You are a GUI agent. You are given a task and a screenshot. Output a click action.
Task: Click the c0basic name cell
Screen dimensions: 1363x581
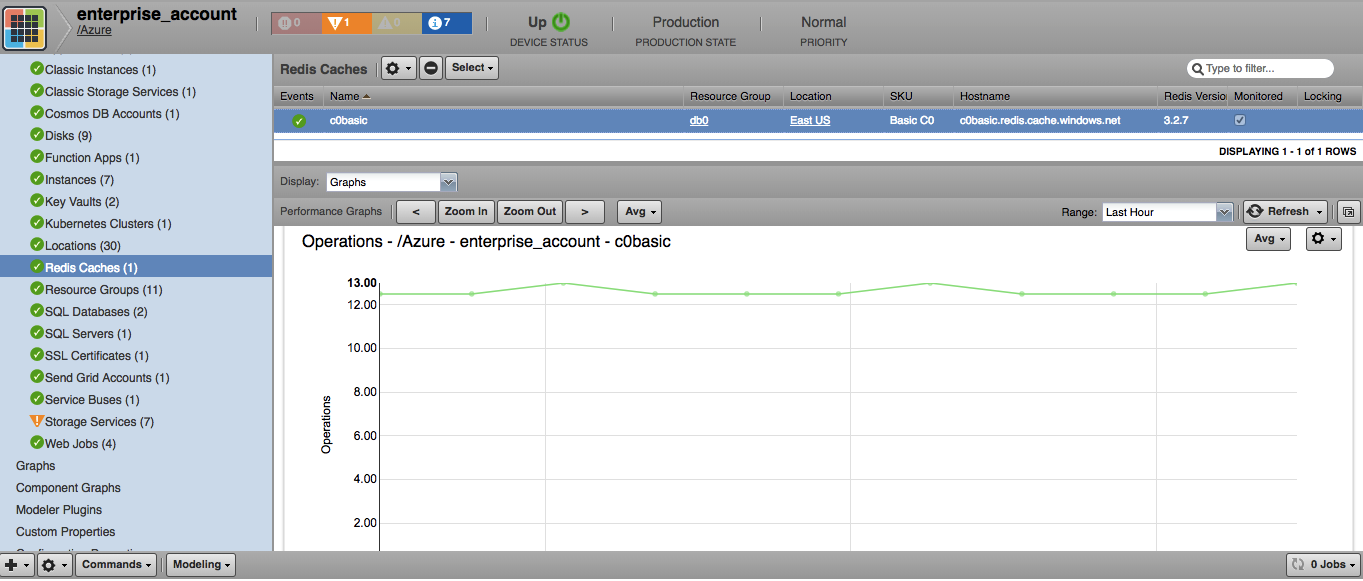pos(349,120)
